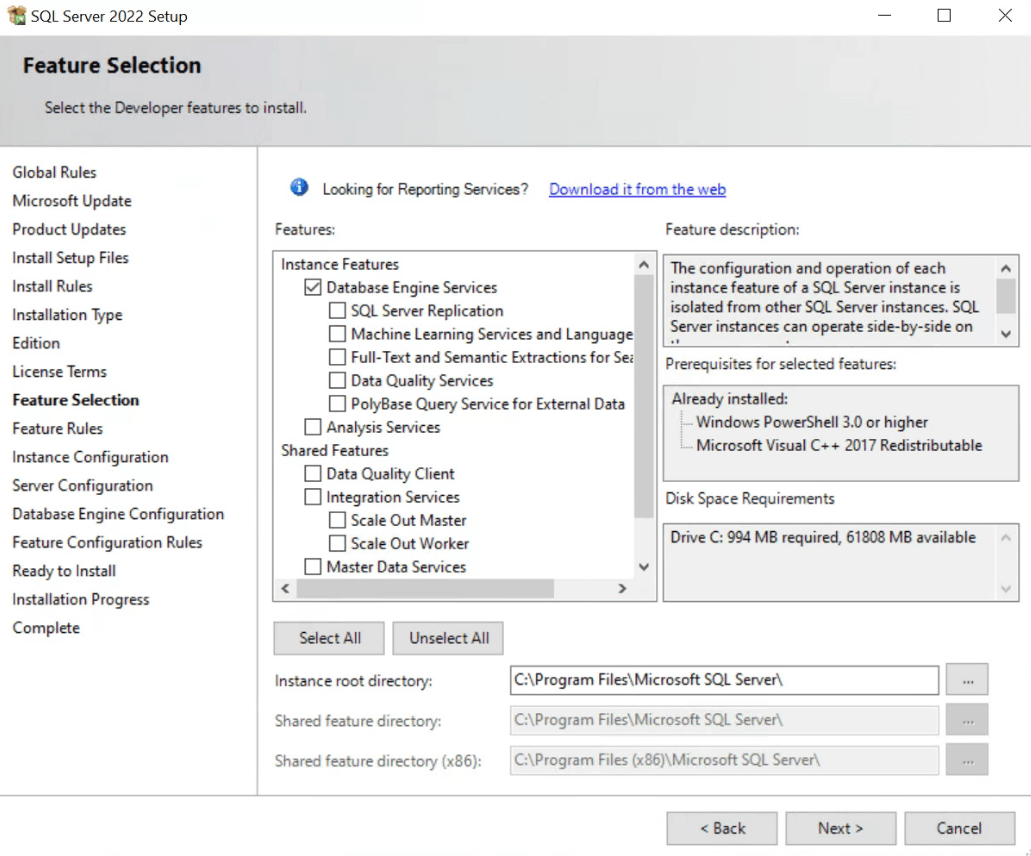The height and width of the screenshot is (856, 1031).
Task: Go to previous page with Back button
Action: (722, 828)
